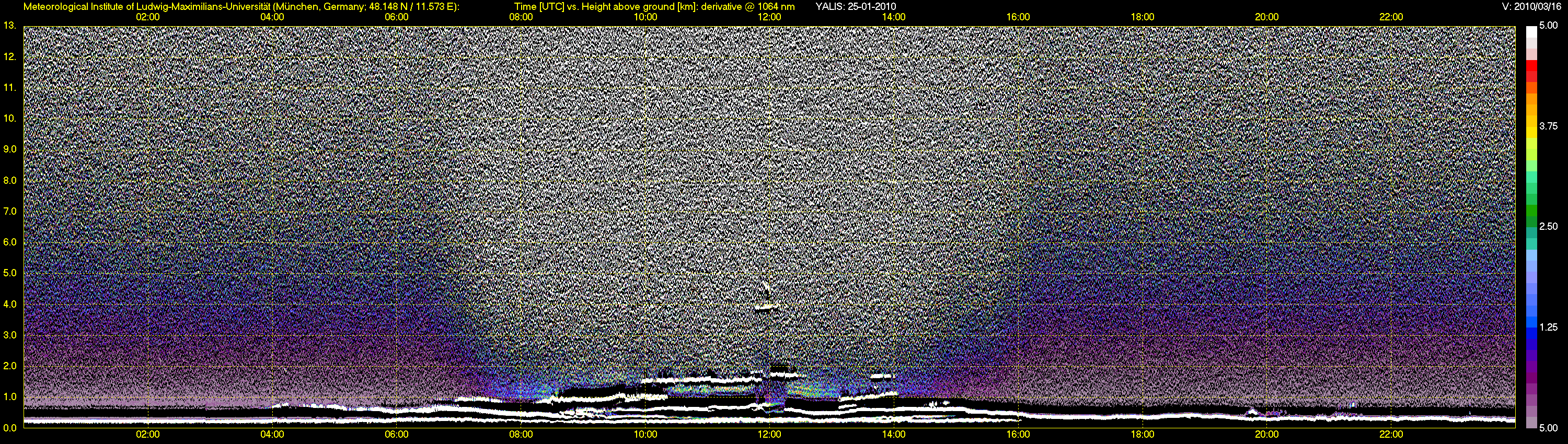The width and height of the screenshot is (1568, 444).
Task: Click the 1.0 height label on the vertical axis
Action: click(10, 396)
